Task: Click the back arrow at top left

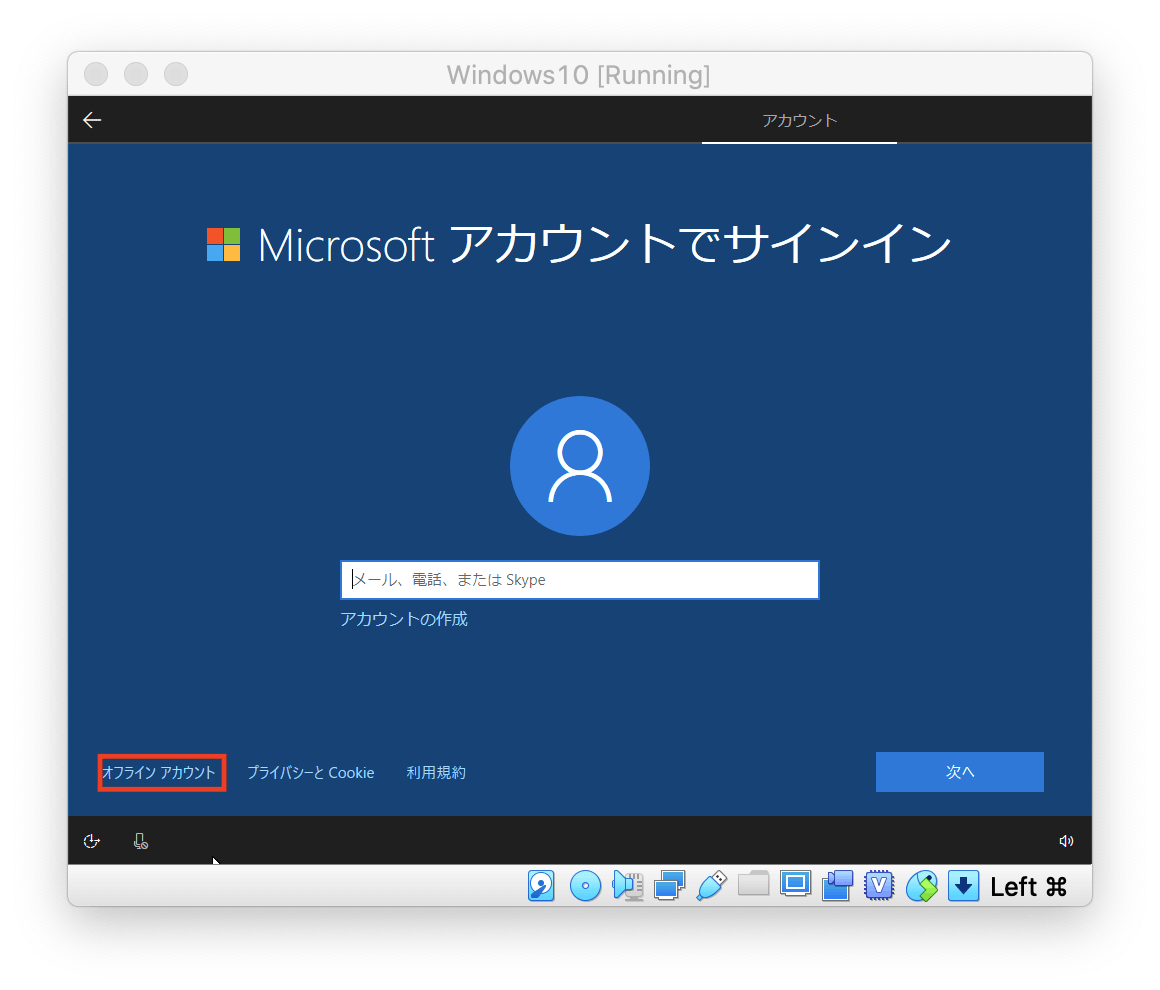Action: coord(91,119)
